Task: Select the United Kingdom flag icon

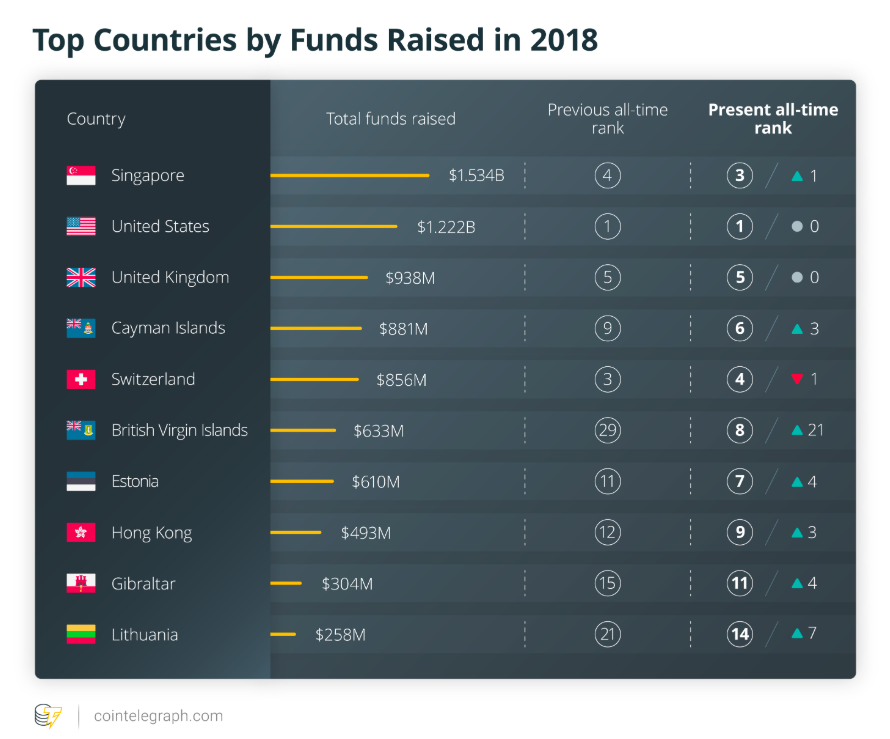Action: (81, 278)
